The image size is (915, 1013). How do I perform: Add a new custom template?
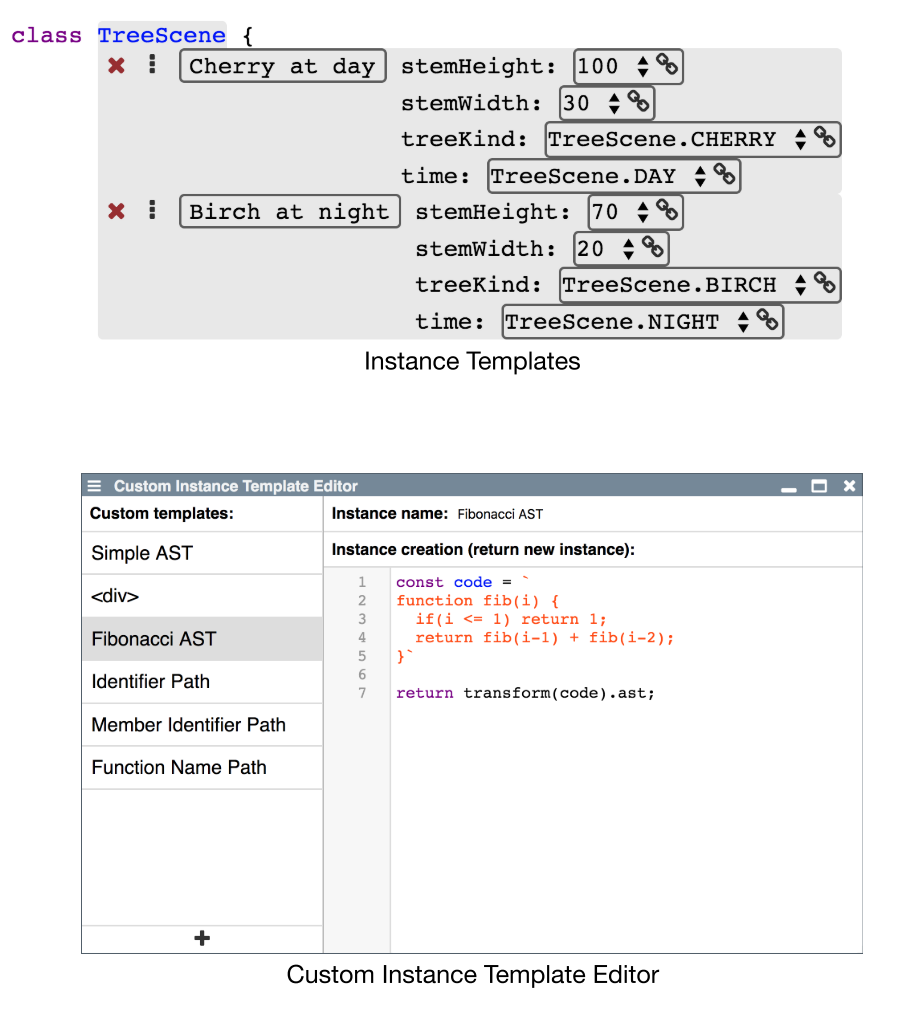click(x=202, y=938)
